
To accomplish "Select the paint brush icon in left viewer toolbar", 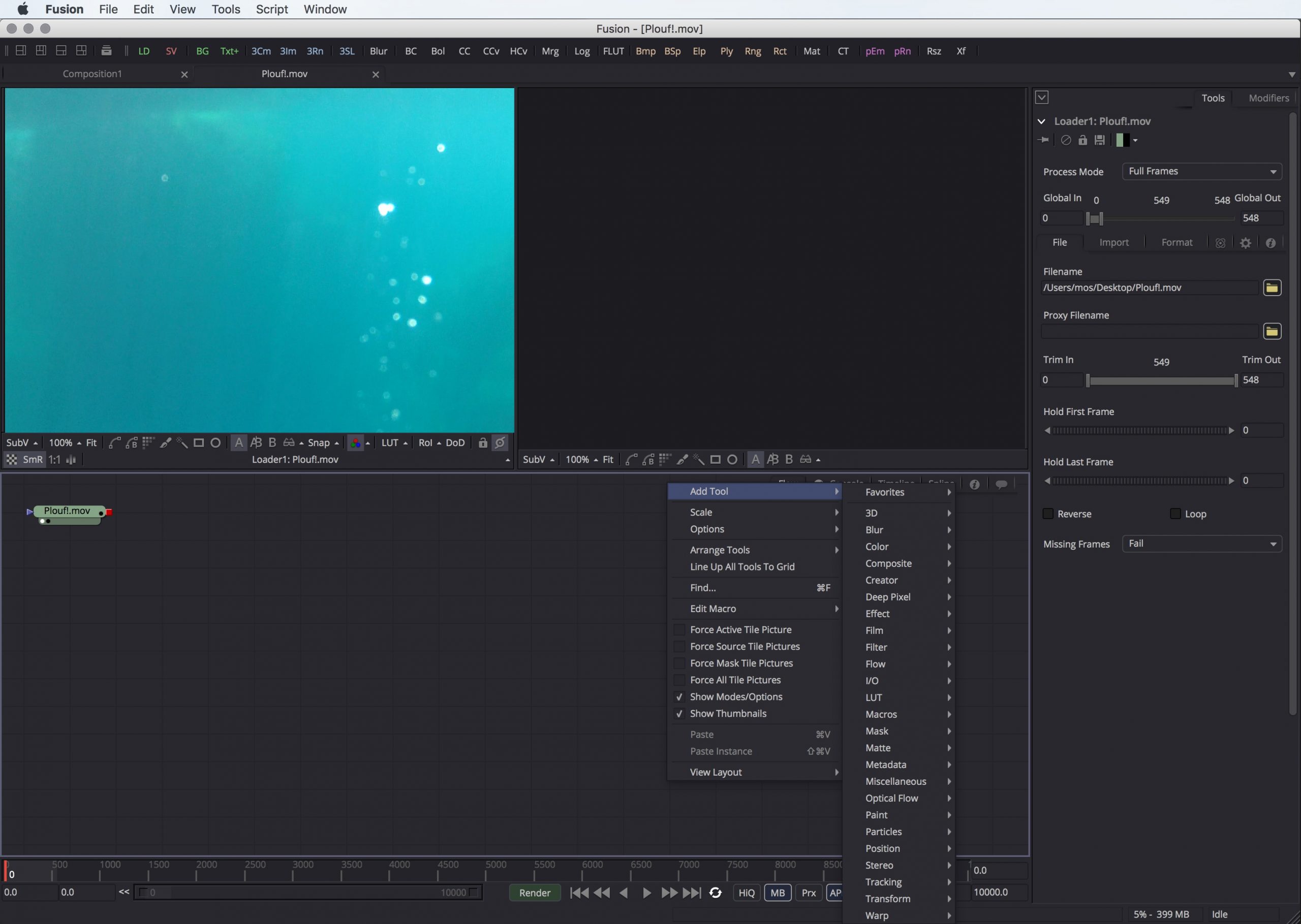I will [166, 442].
